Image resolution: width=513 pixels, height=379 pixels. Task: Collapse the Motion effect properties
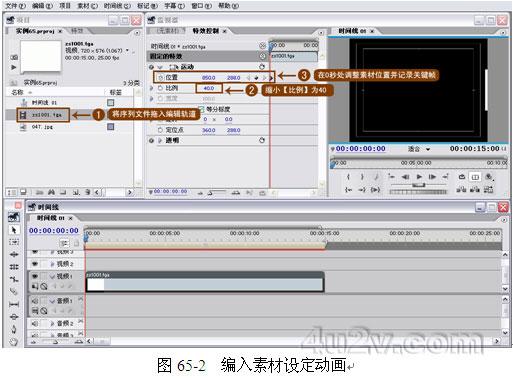click(160, 67)
